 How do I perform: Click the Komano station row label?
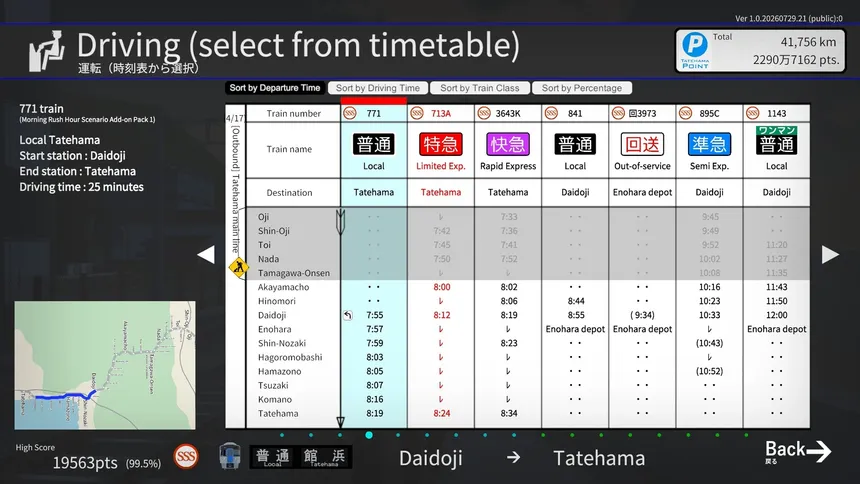(x=275, y=399)
